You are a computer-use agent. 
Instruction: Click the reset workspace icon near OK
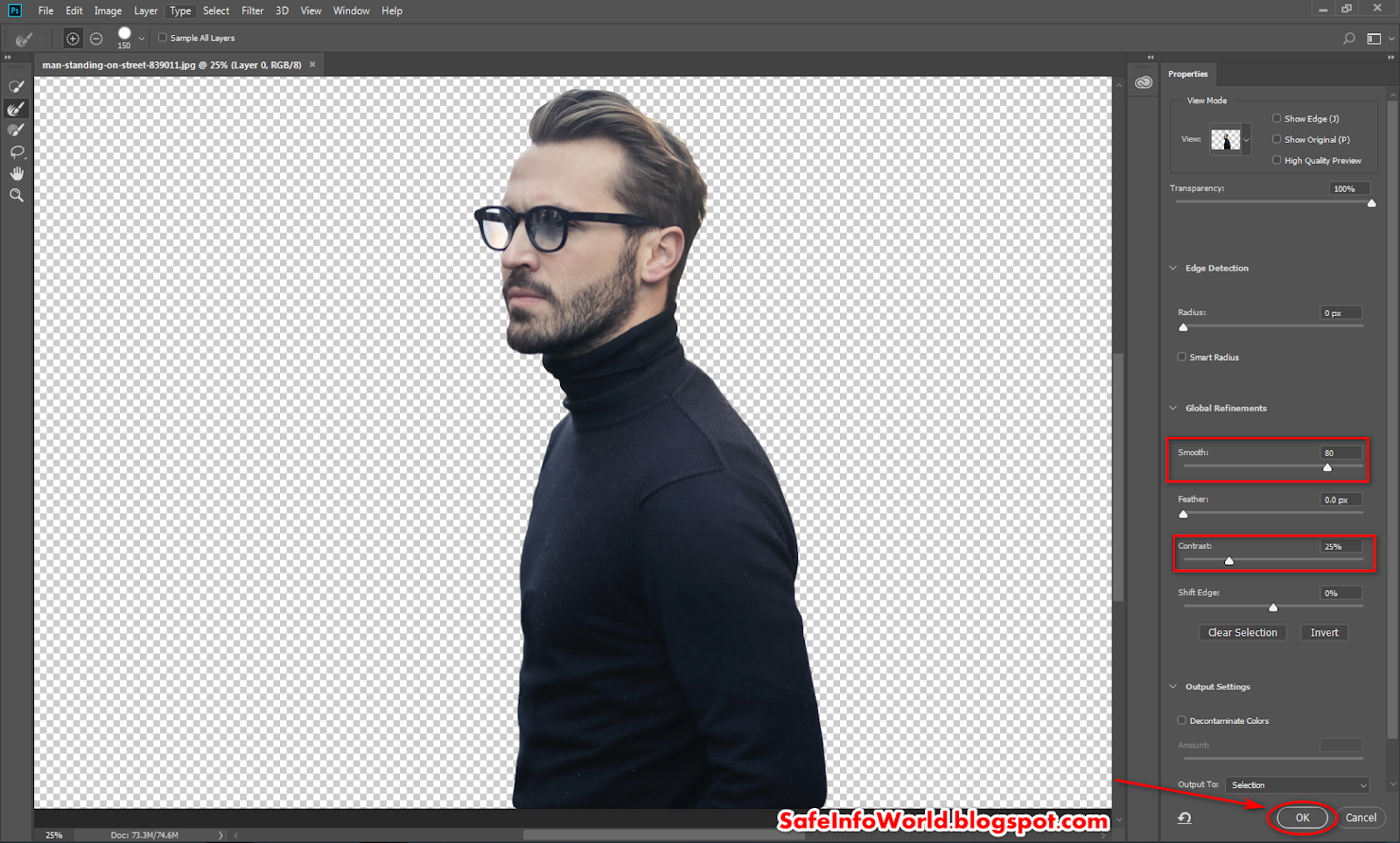click(x=1184, y=818)
